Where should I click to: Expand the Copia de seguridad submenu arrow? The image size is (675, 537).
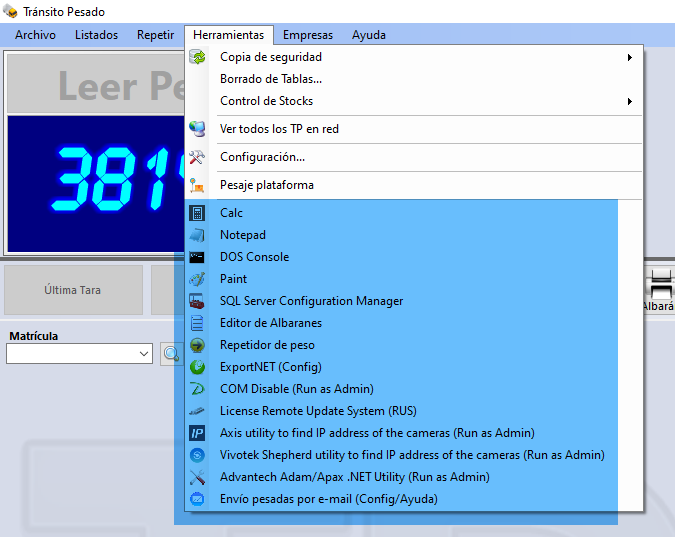[x=630, y=57]
